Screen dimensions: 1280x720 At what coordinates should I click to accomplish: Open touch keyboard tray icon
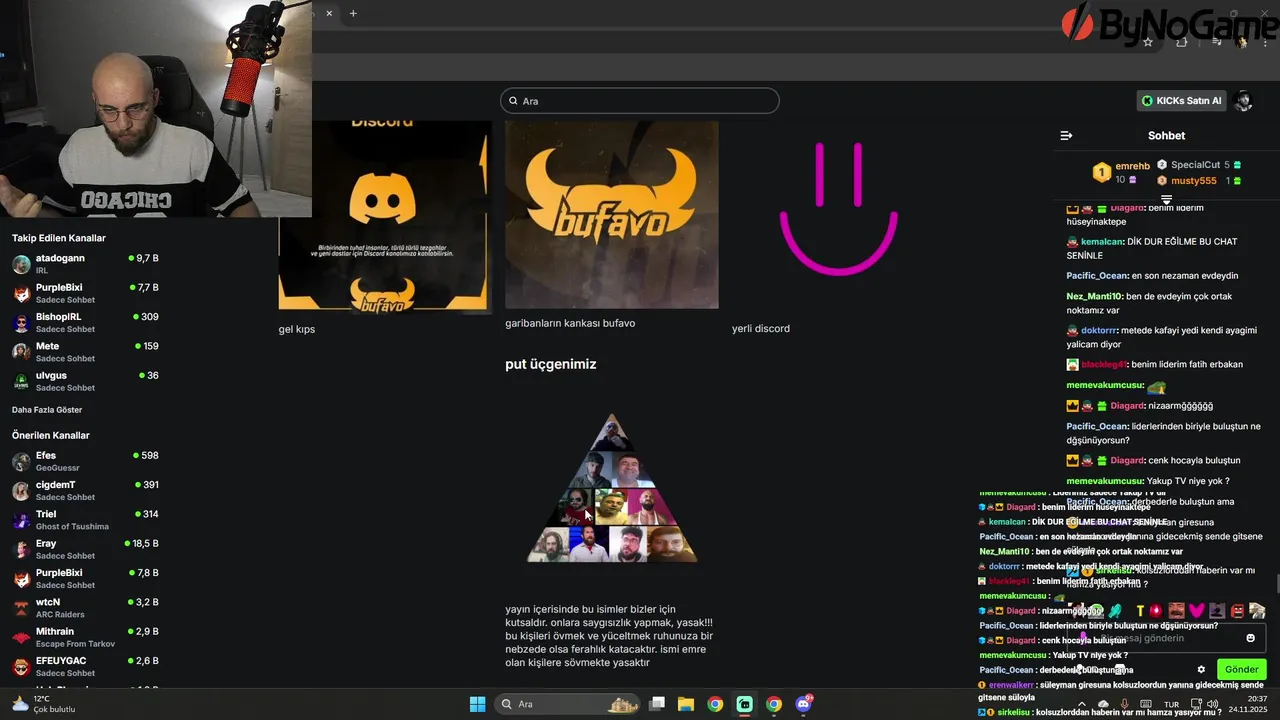click(x=1147, y=704)
